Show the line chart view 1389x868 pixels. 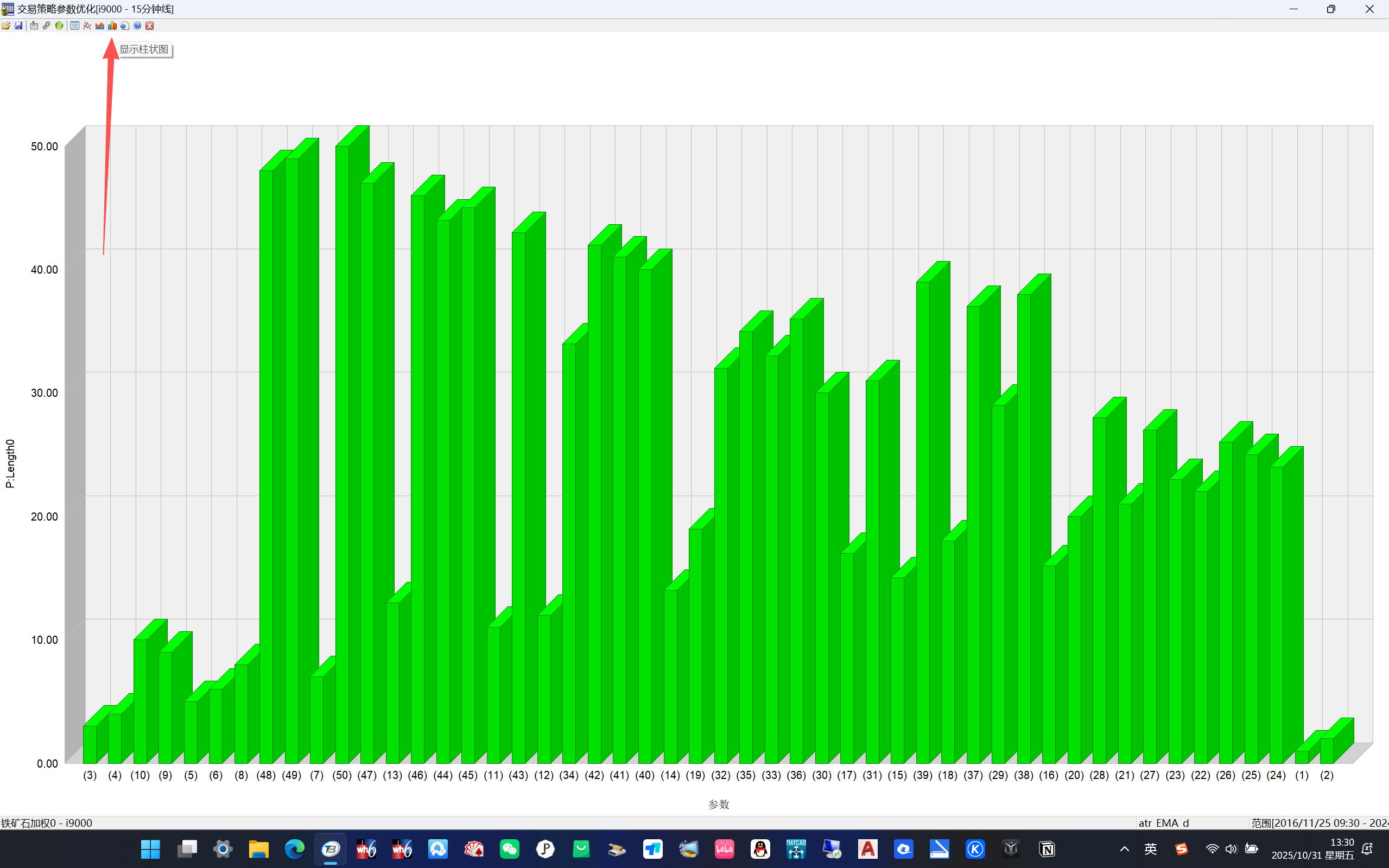tap(87, 26)
